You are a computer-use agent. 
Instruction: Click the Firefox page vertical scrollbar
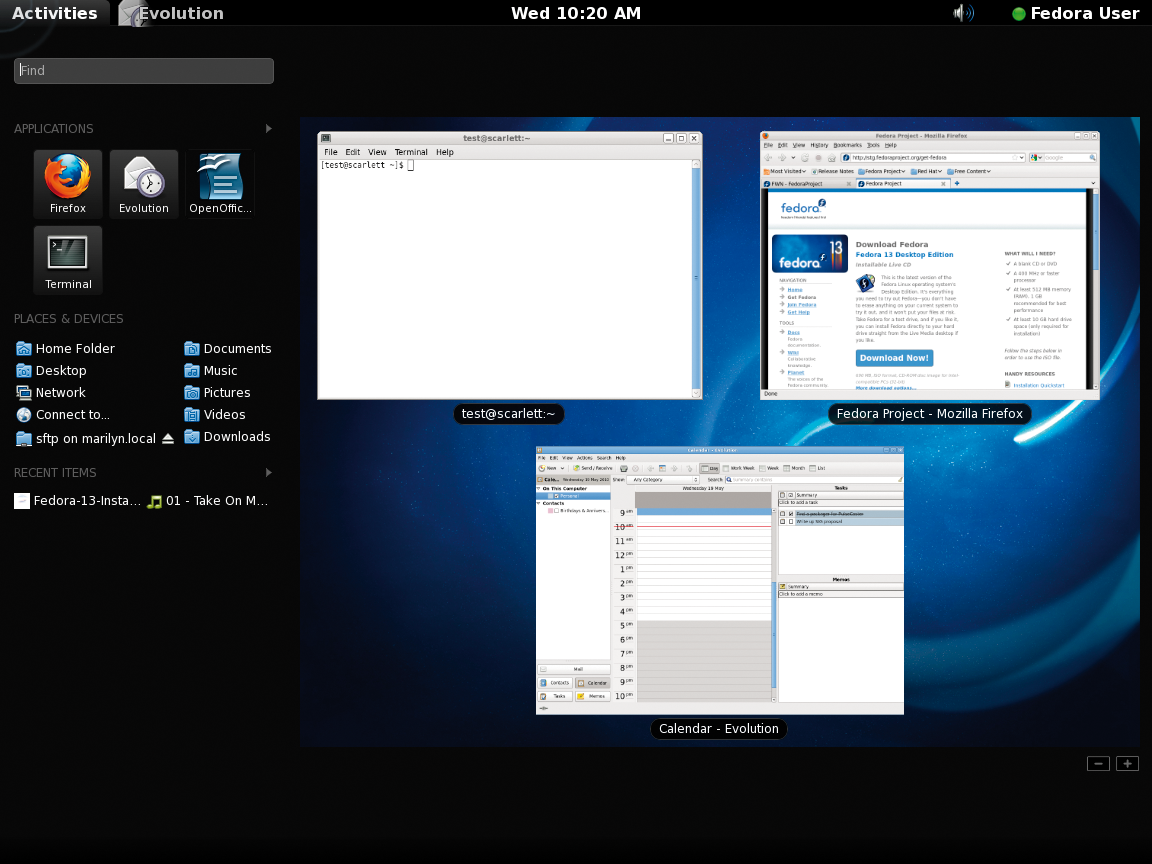[x=1095, y=289]
